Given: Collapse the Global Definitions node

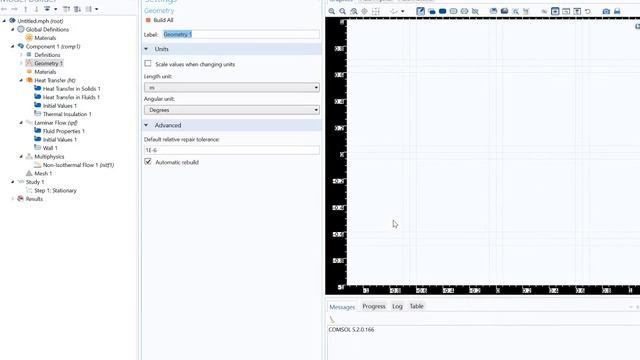Looking at the screenshot, I should click(13, 29).
